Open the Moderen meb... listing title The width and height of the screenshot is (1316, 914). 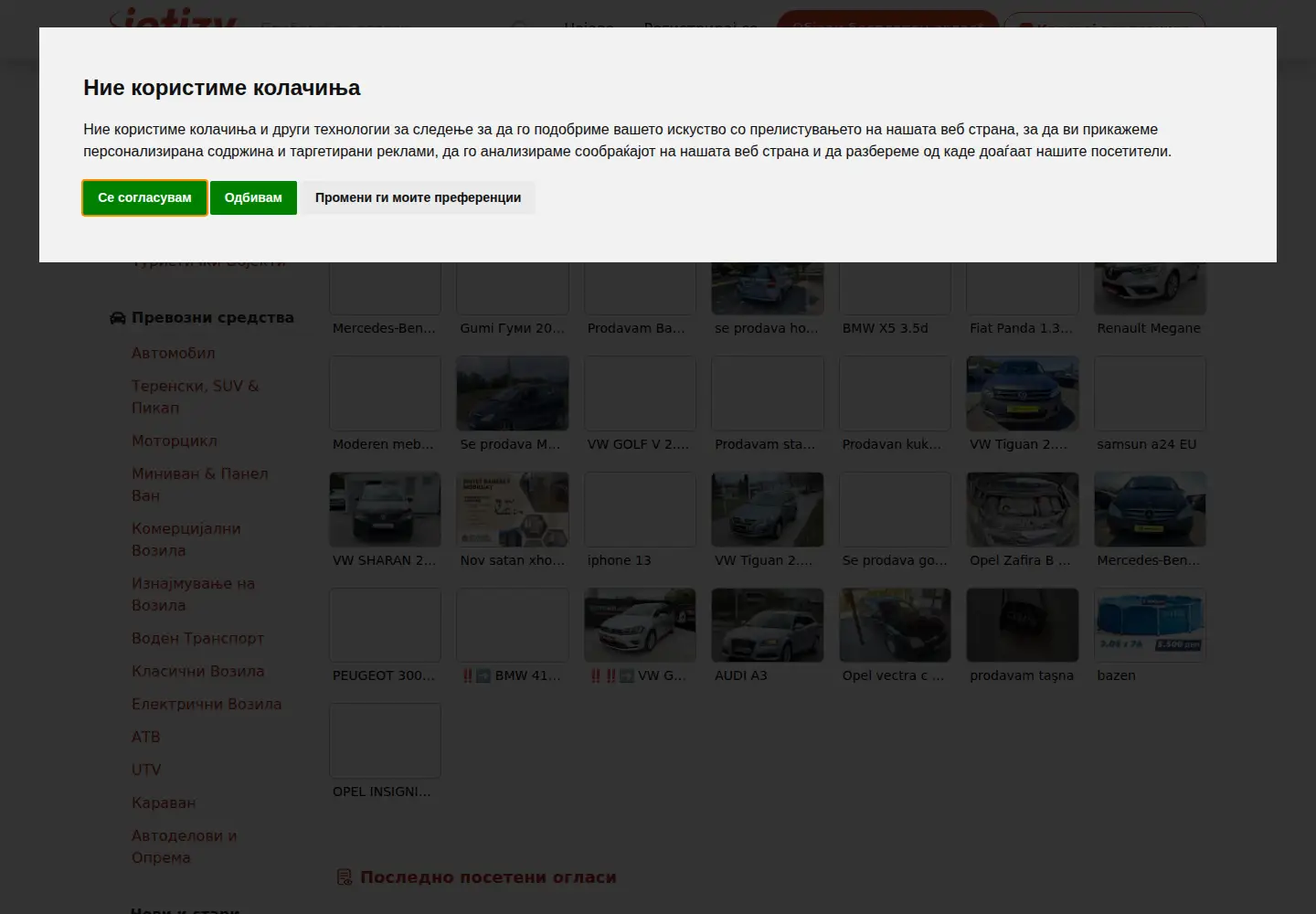[x=383, y=444]
